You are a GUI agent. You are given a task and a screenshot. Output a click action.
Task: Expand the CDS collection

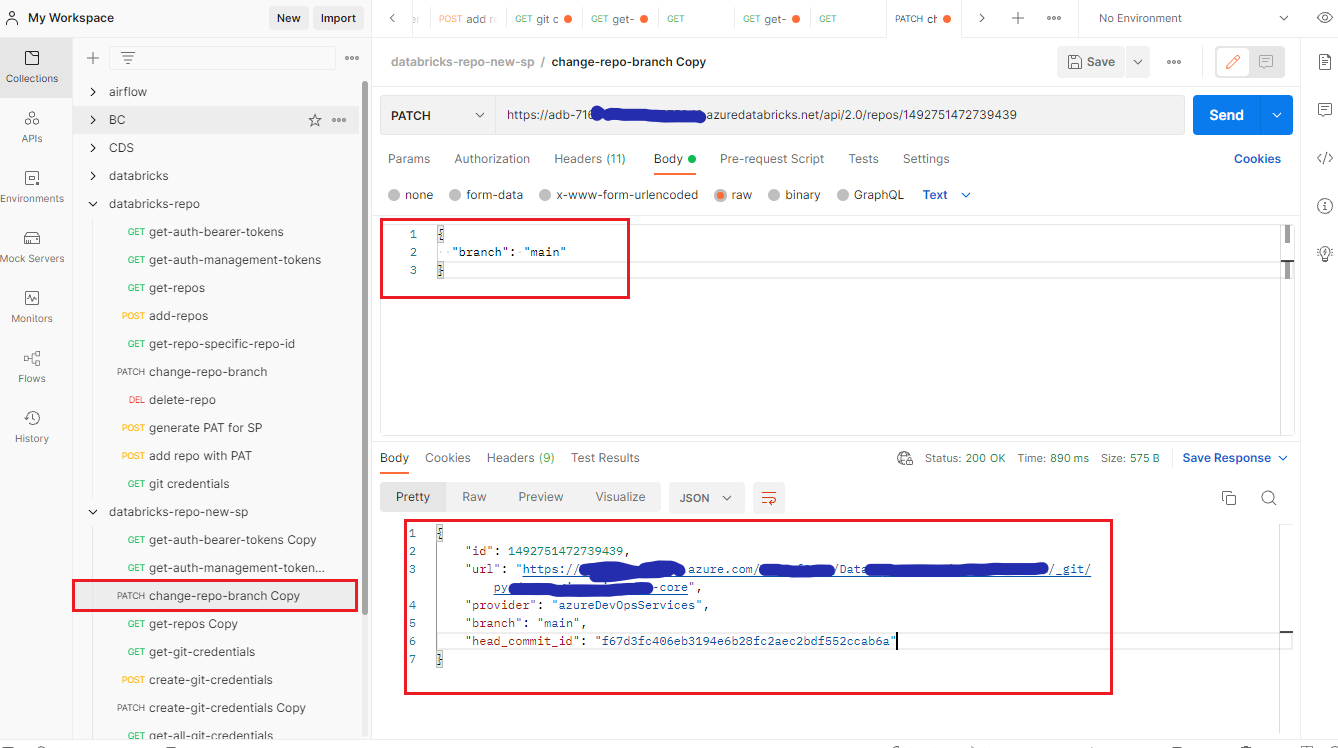click(92, 148)
